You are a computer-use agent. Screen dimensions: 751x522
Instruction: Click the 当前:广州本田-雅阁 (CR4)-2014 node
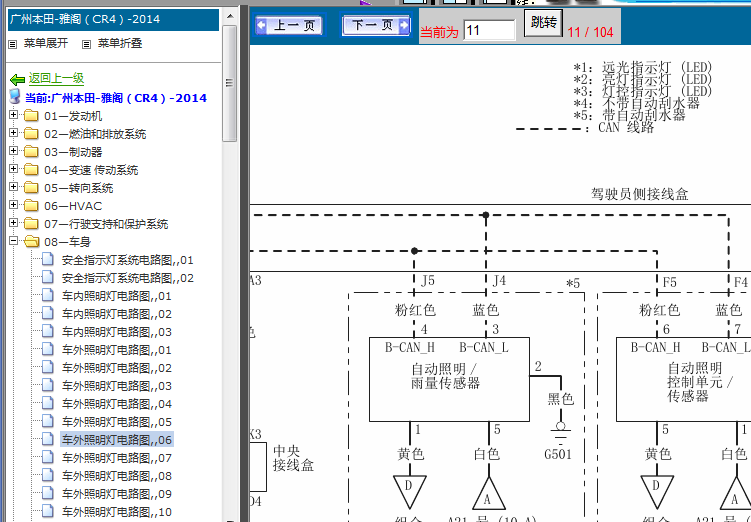(x=116, y=98)
